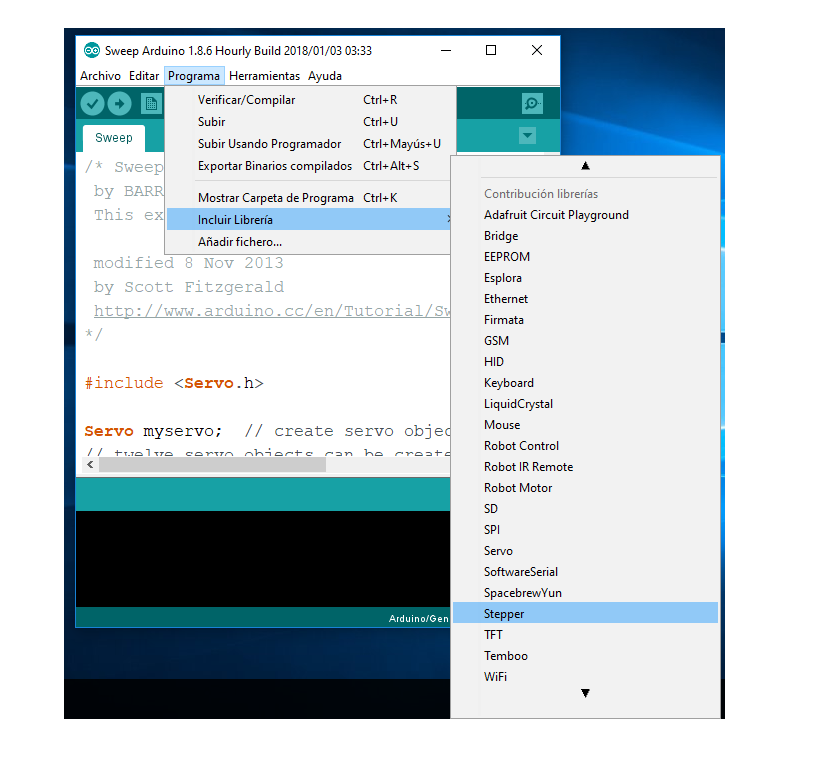This screenshot has width=828, height=768.
Task: Open the Ayuda menu
Action: click(x=325, y=76)
